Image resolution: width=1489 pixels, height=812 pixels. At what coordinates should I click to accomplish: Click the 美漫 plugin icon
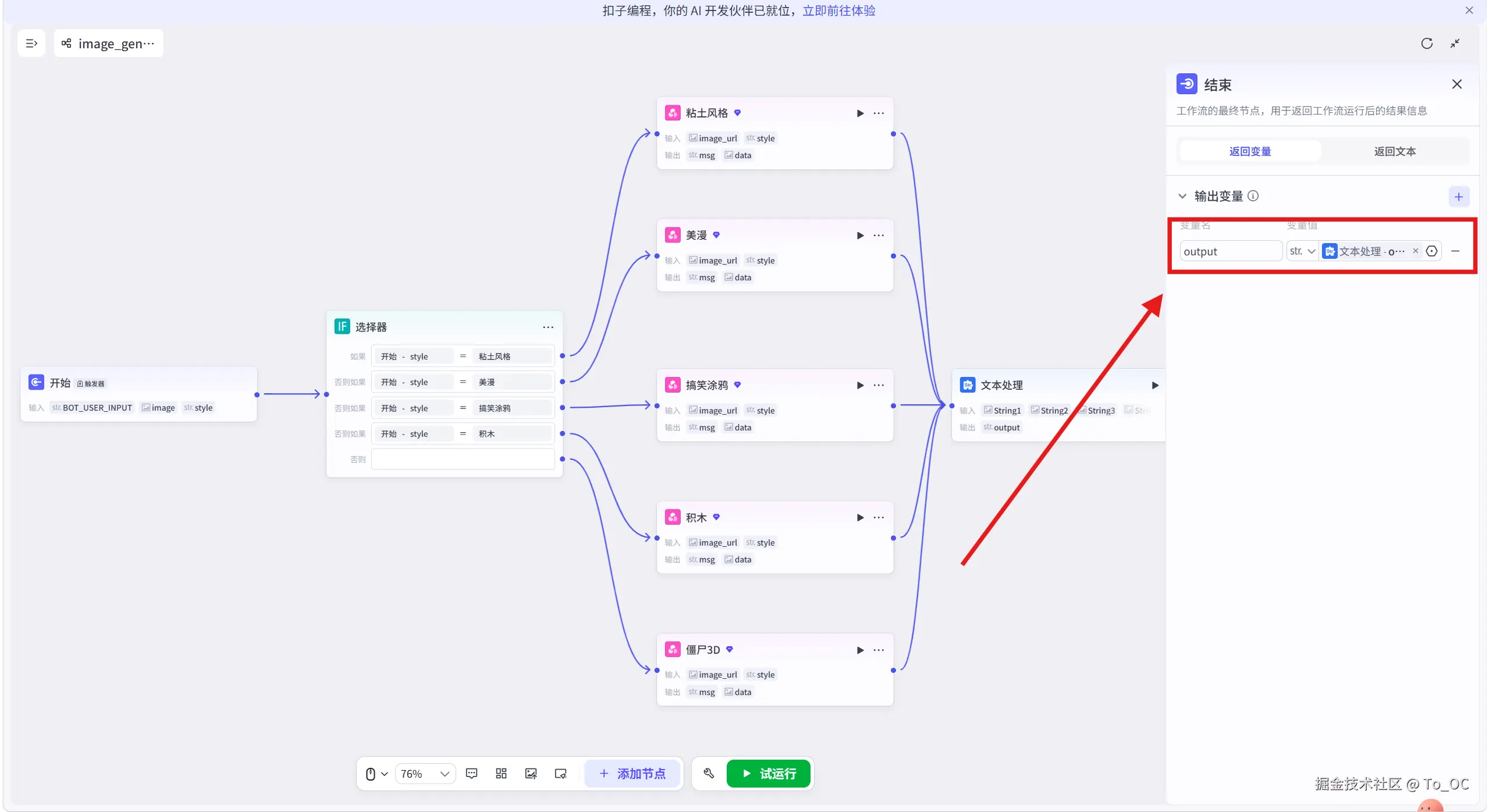(672, 235)
